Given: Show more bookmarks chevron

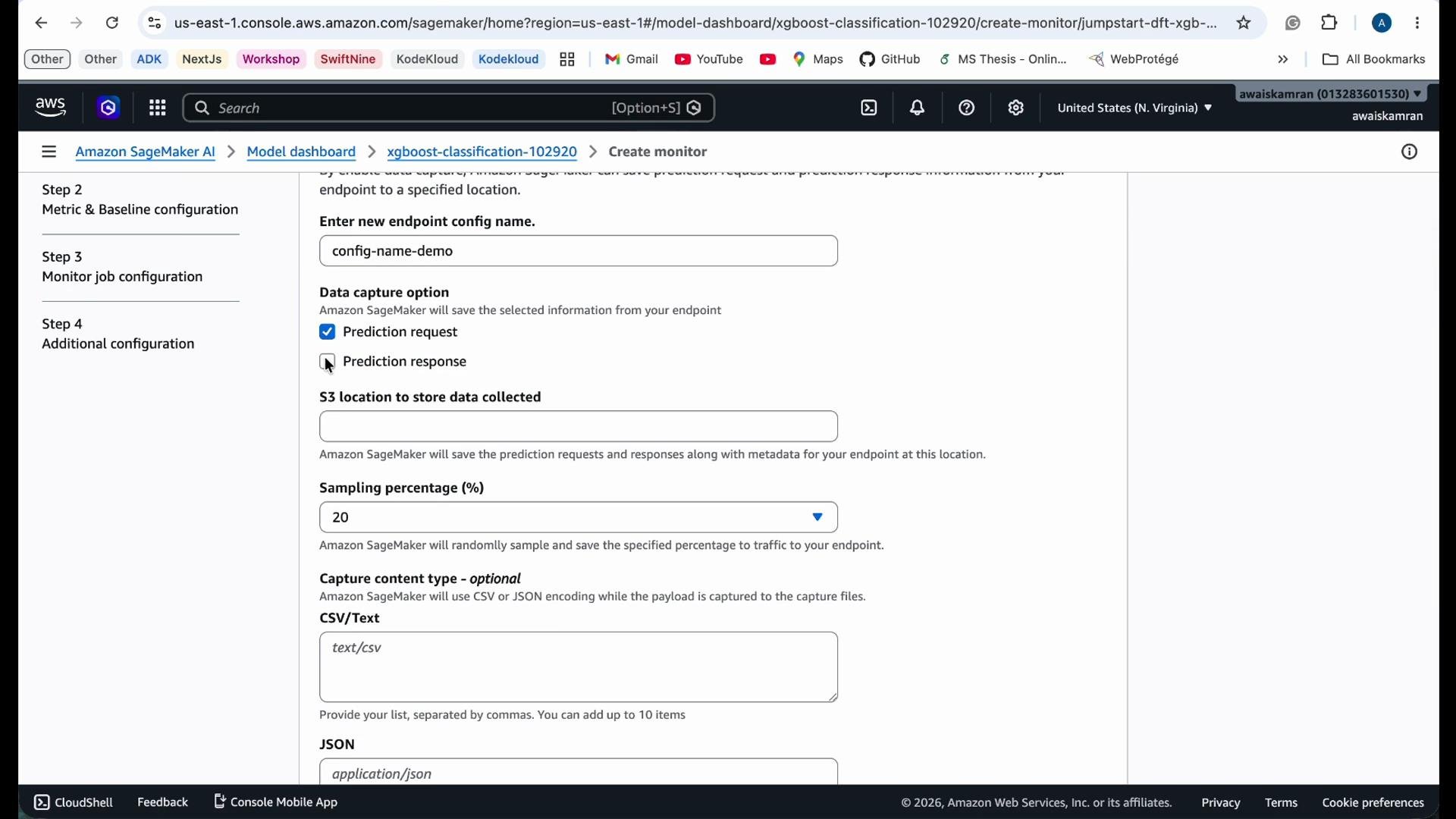Looking at the screenshot, I should tap(1283, 60).
